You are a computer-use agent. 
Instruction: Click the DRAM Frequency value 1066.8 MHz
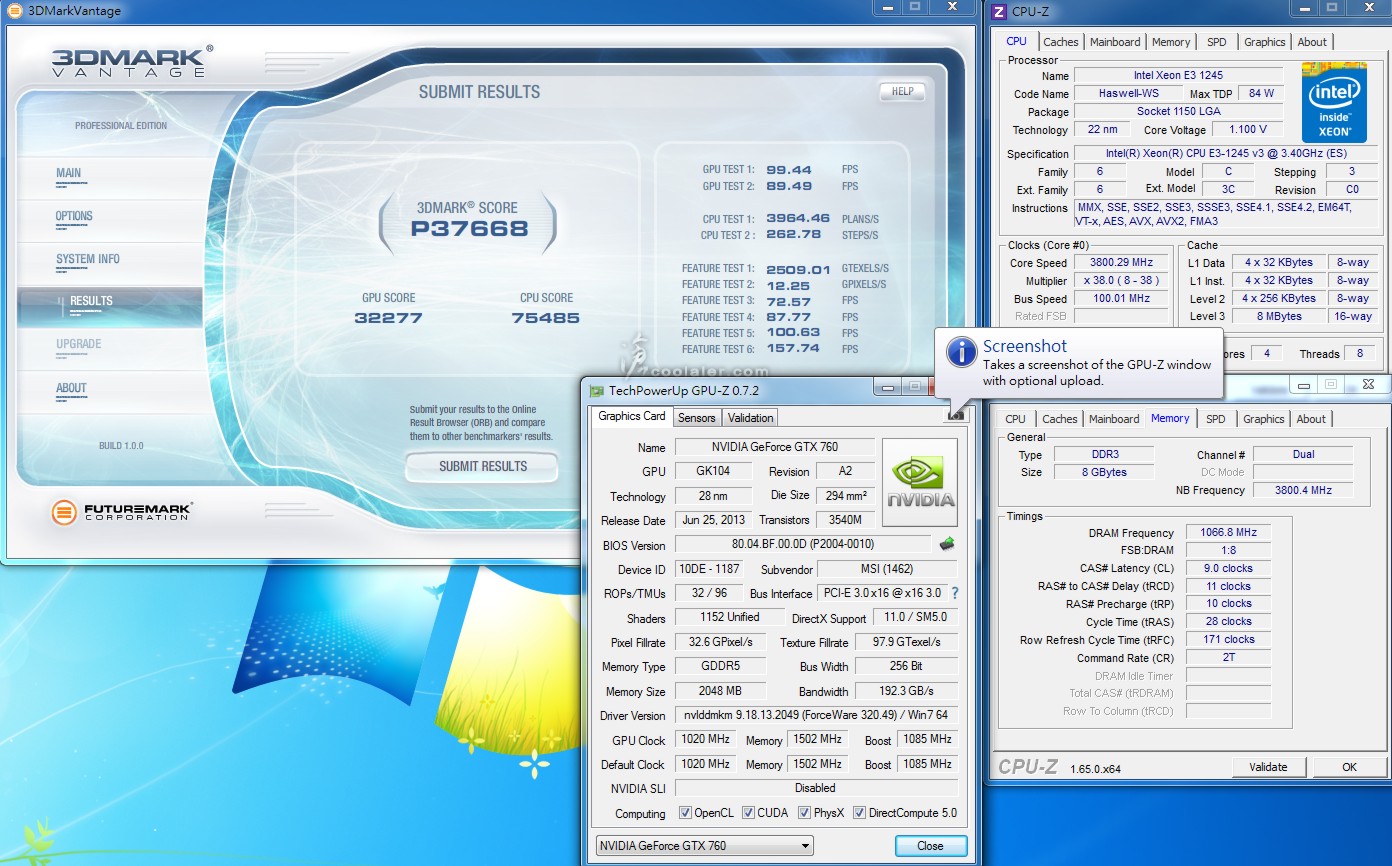click(x=1228, y=533)
